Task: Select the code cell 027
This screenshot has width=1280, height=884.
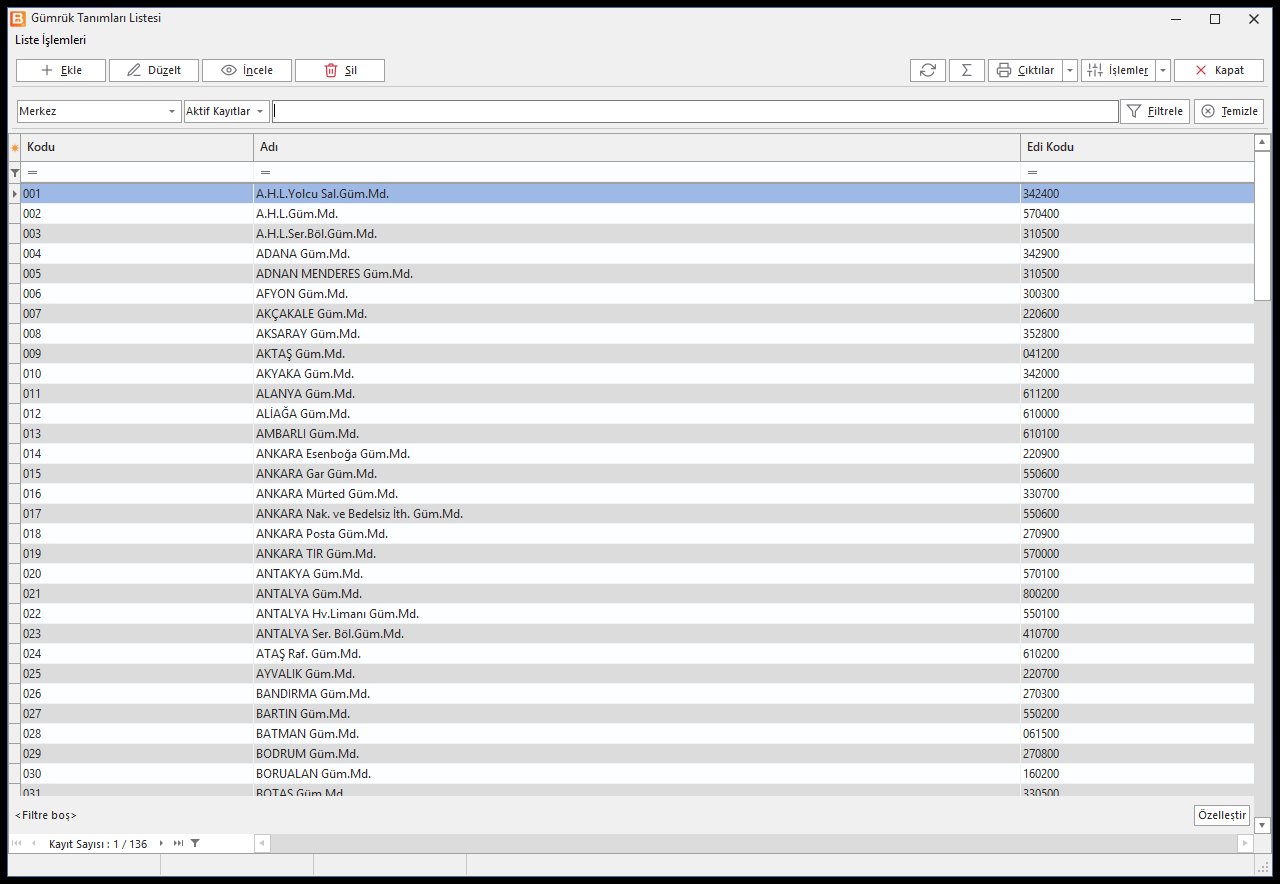Action: (x=137, y=714)
